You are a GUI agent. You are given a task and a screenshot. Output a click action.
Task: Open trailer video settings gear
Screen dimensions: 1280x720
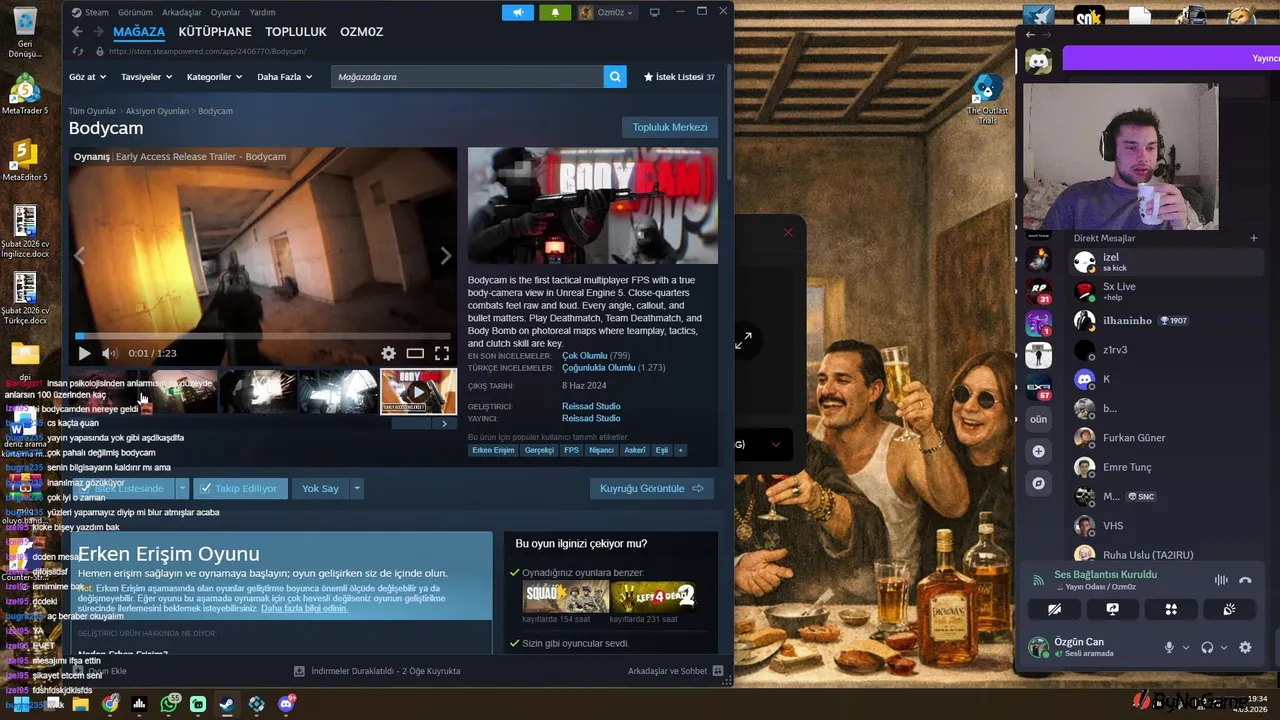[388, 353]
